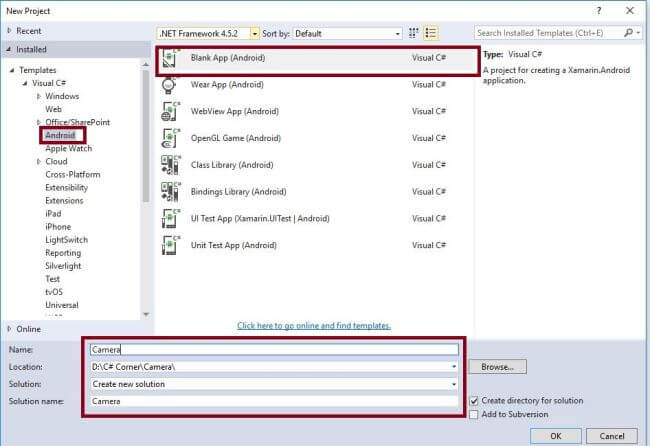Select the Apple Watch category
This screenshot has width=650, height=446.
[x=69, y=148]
